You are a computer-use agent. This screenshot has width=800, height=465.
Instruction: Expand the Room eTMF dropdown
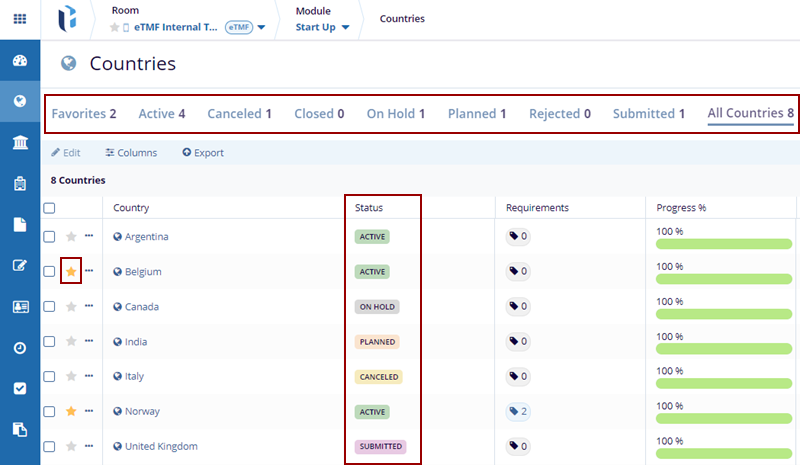(261, 28)
